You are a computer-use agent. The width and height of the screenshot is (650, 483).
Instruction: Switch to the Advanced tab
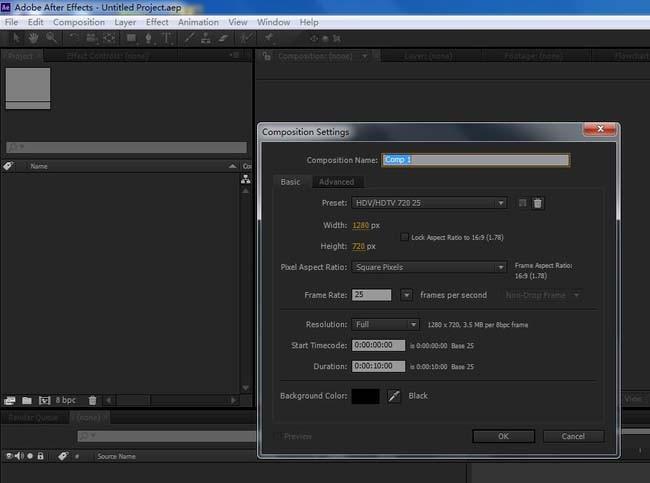336,182
